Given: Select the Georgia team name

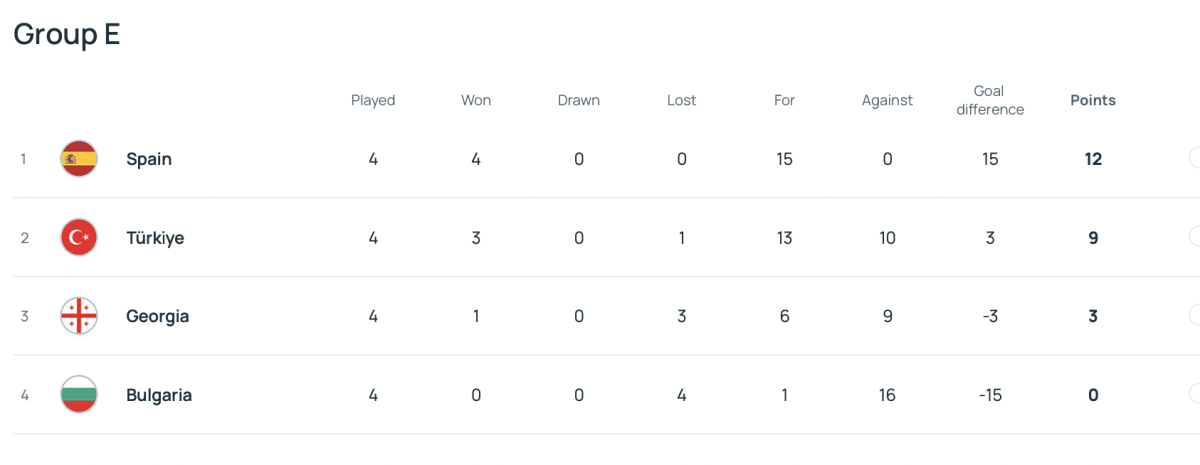Looking at the screenshot, I should point(157,316).
